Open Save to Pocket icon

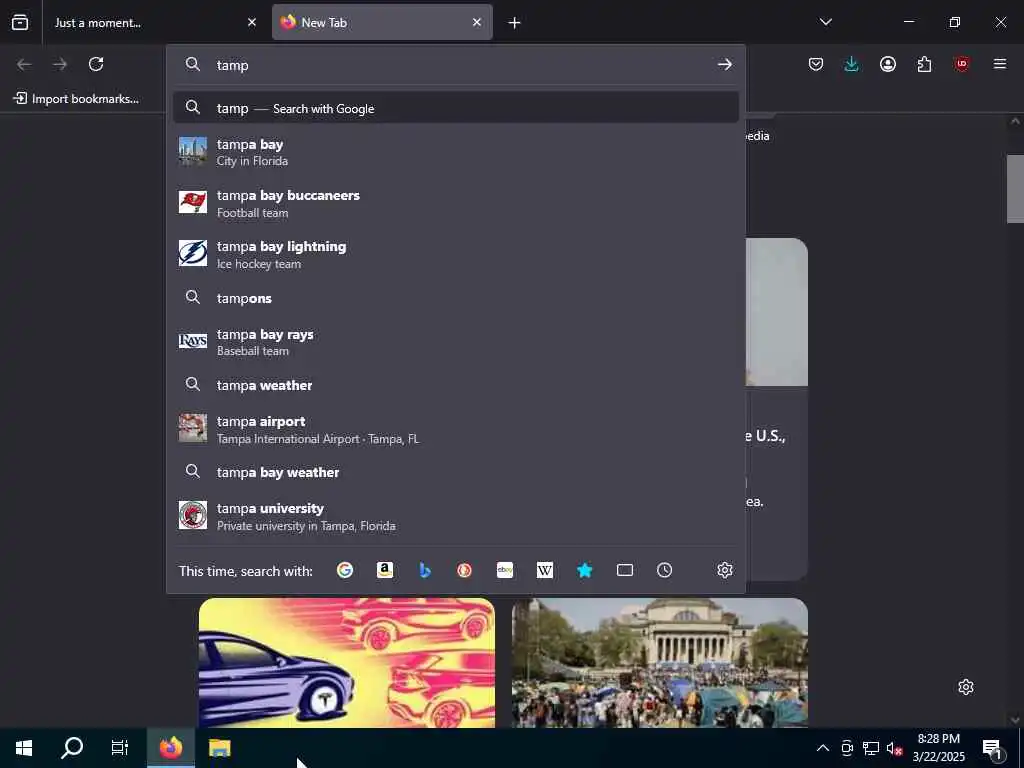816,64
